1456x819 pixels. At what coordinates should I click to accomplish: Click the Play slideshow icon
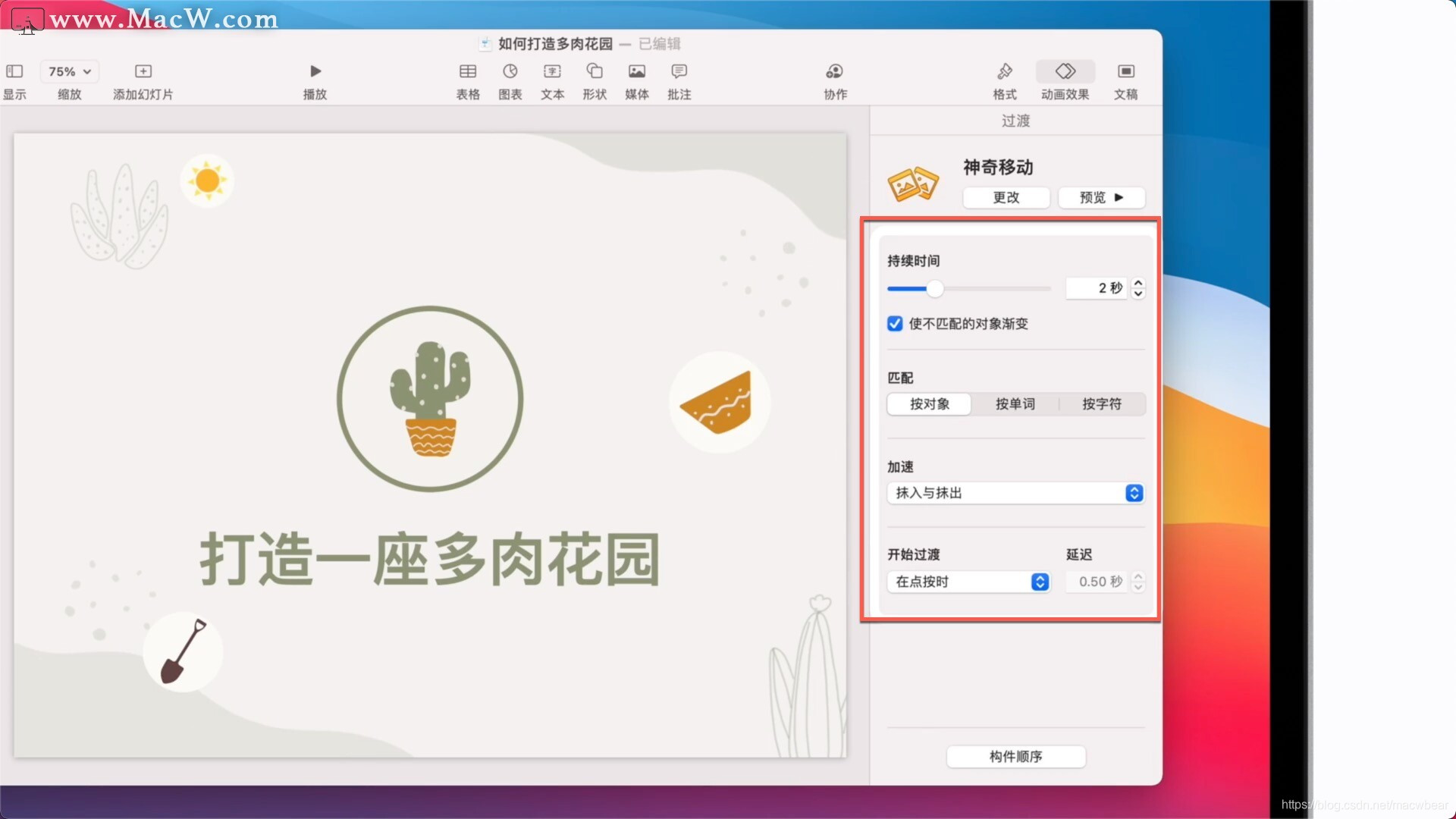tap(315, 71)
